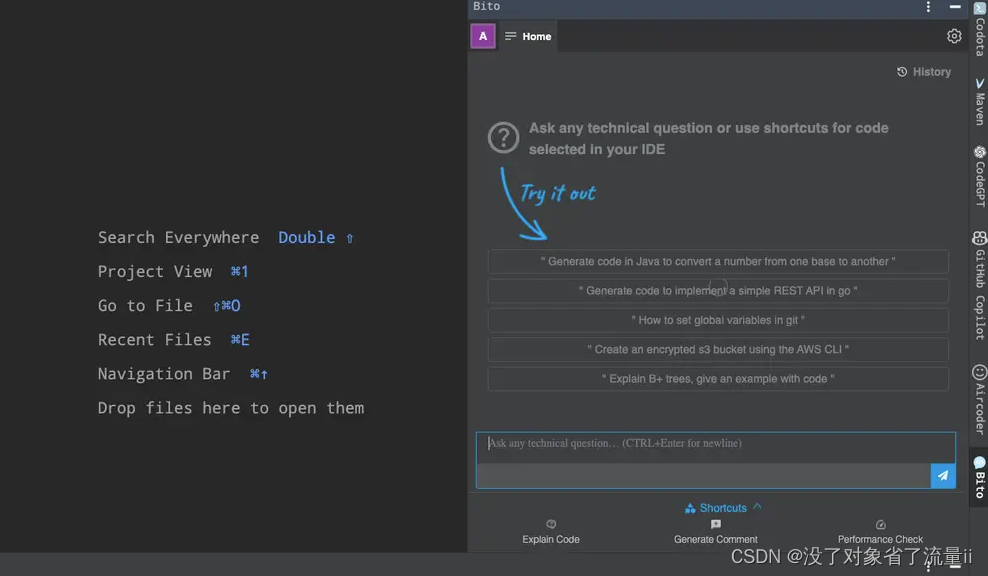Select 'Explain B+ trees' prompt
The image size is (988, 576).
coord(718,379)
